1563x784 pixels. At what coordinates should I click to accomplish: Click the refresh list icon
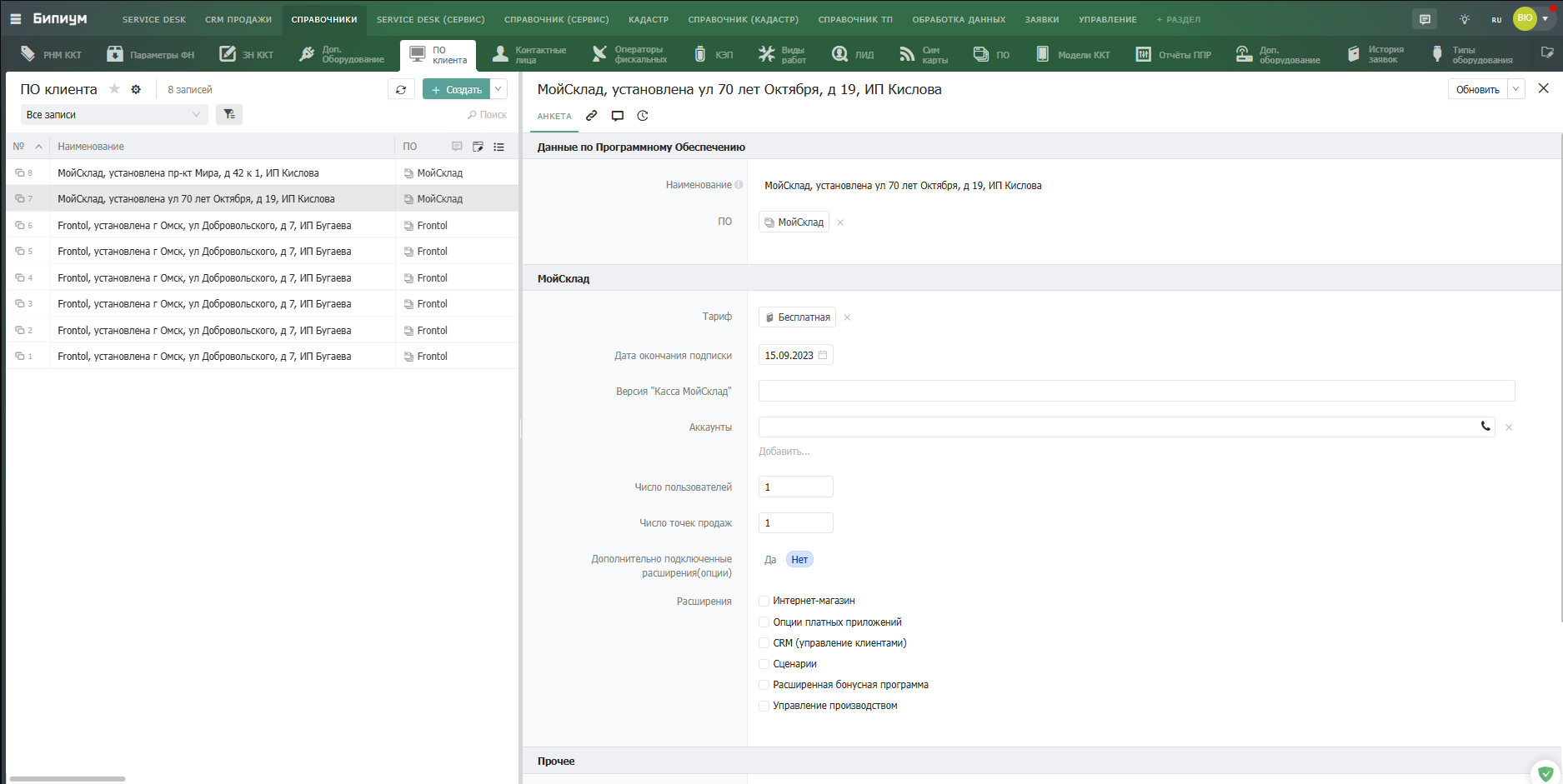tap(401, 89)
